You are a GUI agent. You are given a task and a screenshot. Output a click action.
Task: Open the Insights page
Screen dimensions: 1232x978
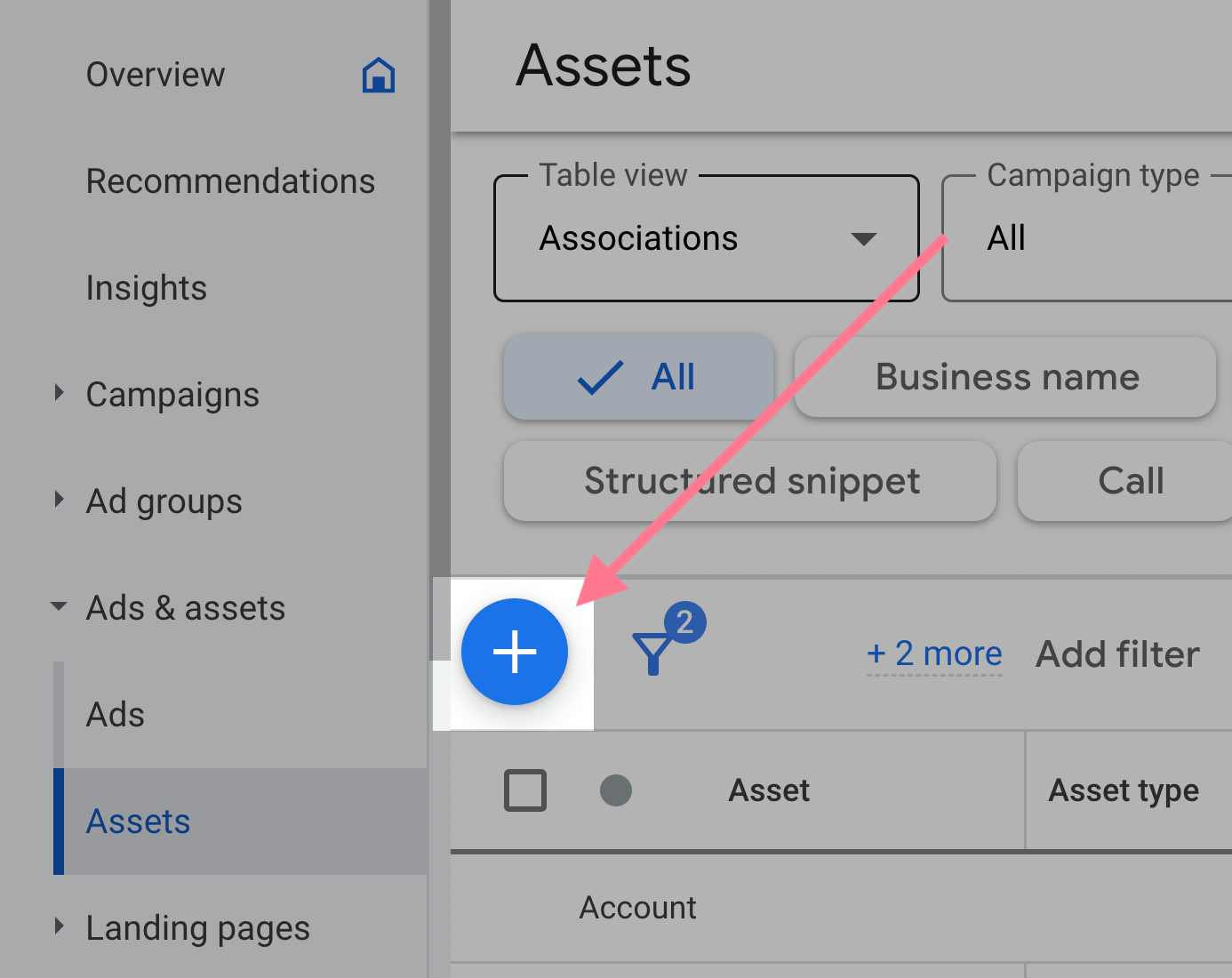(147, 287)
